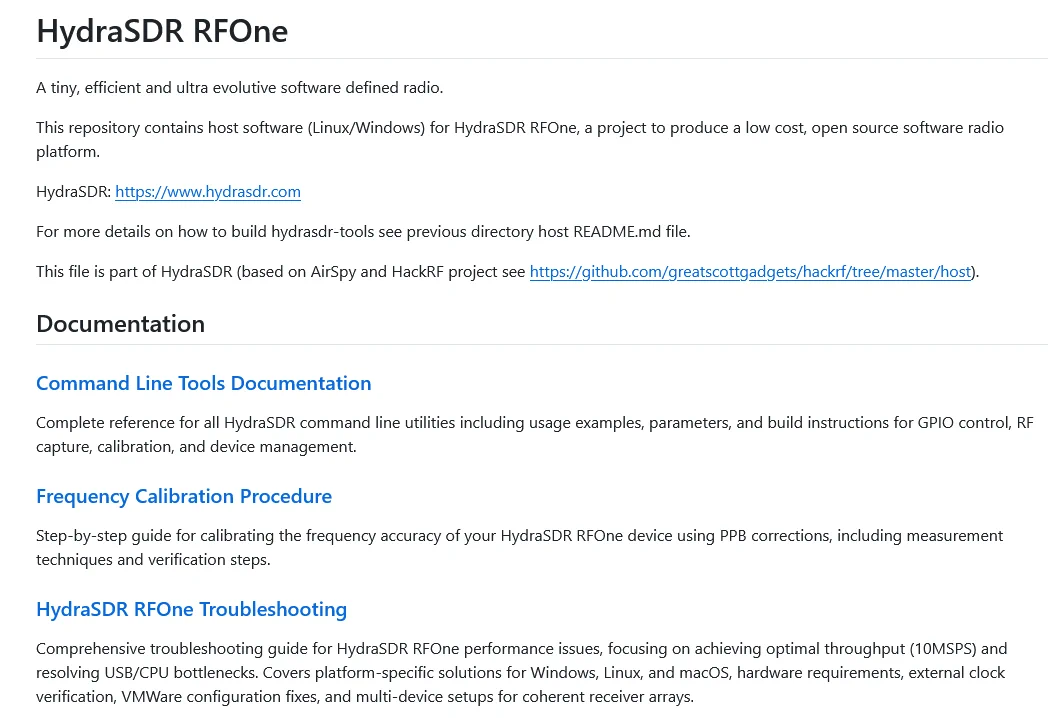Click text 'Complete reference for all HydraSDR command'
This screenshot has height=718, width=1061.
[204, 423]
